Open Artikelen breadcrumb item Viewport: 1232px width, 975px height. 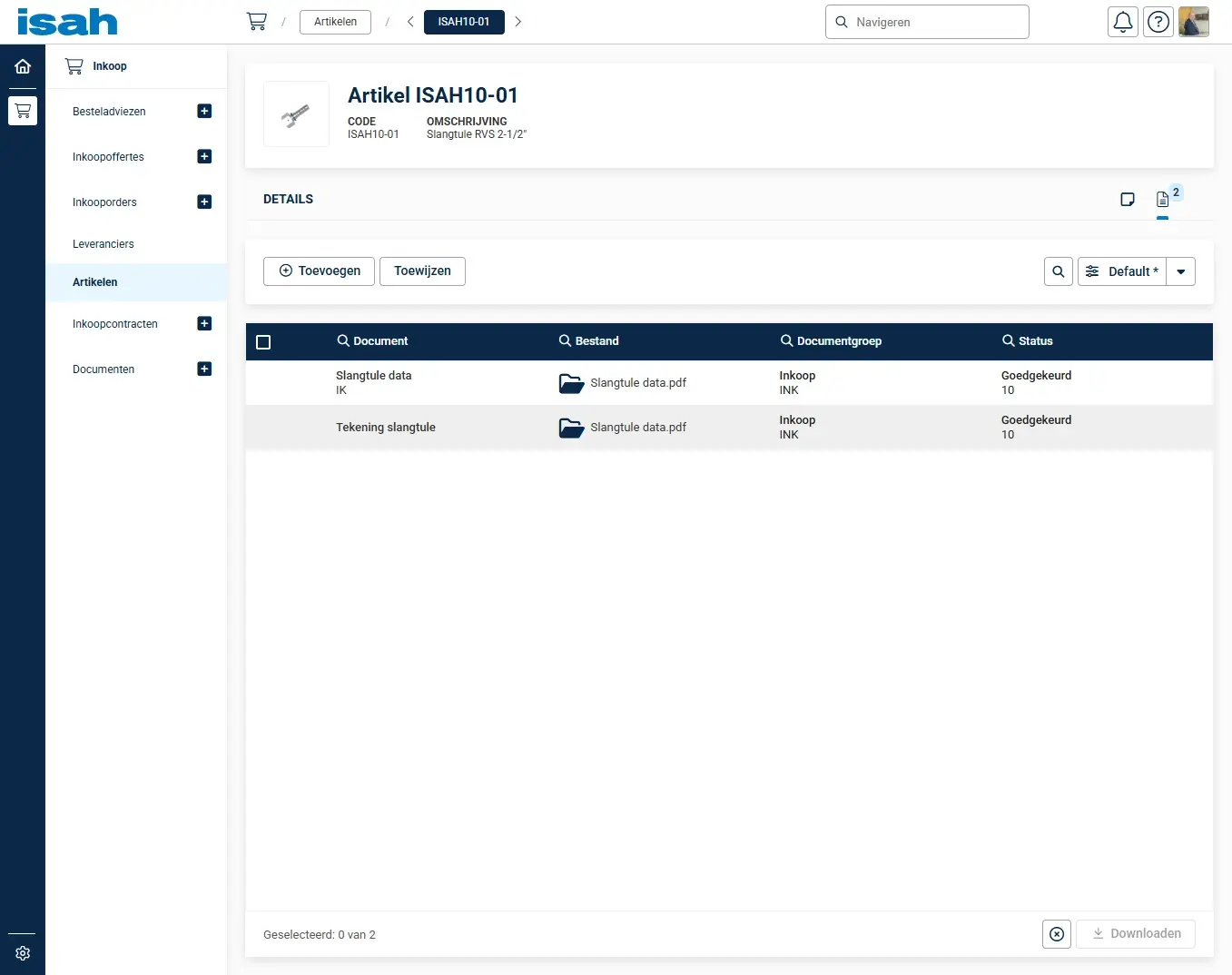pos(335,22)
